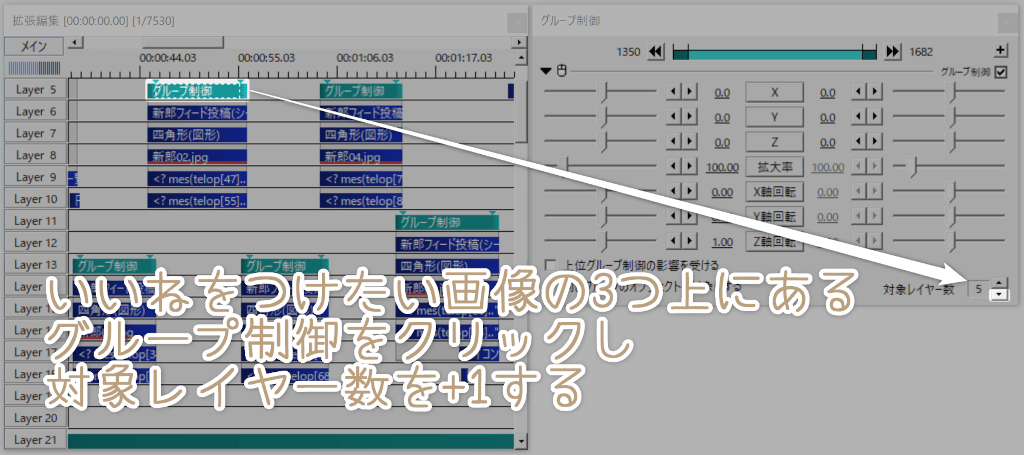Click timeline horizontal scroll right arrow
This screenshot has width=1024, height=455.
pos(520,42)
